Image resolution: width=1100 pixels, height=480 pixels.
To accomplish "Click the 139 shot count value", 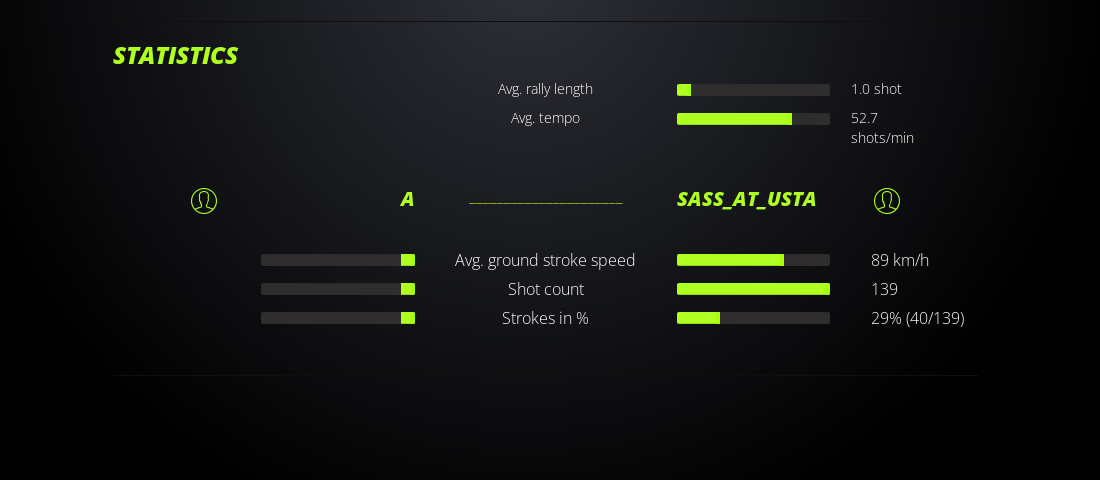I will point(884,289).
